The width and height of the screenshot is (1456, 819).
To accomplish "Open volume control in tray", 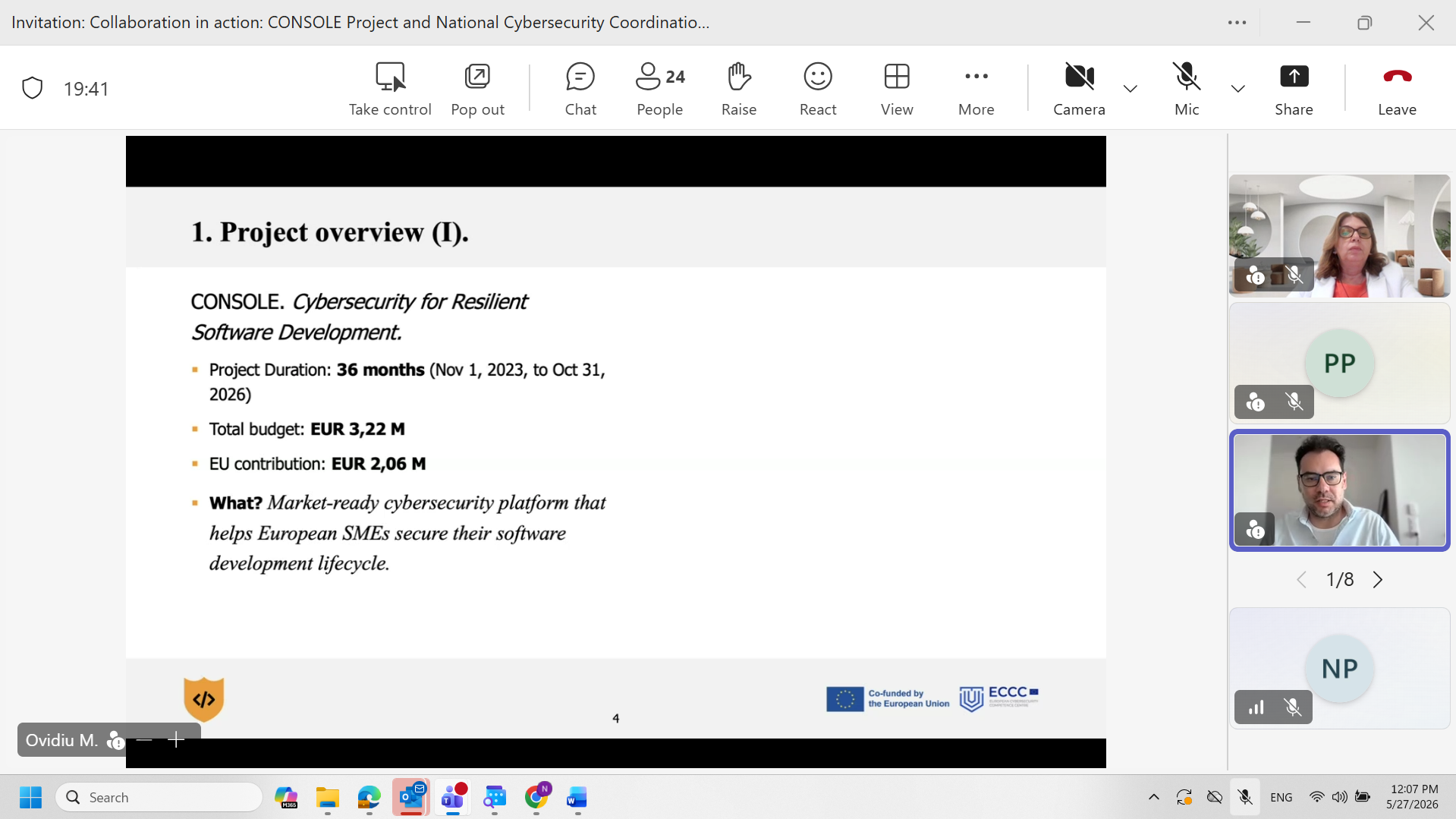I will coord(1340,798).
